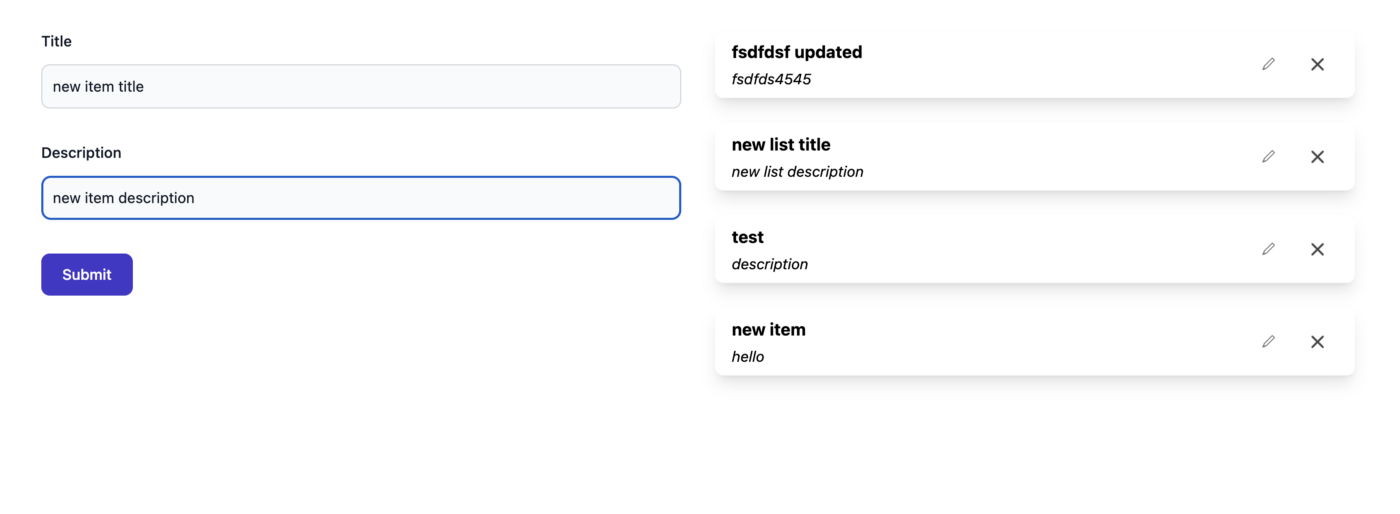Select the 'test' card title
1400x514 pixels.
tap(747, 237)
